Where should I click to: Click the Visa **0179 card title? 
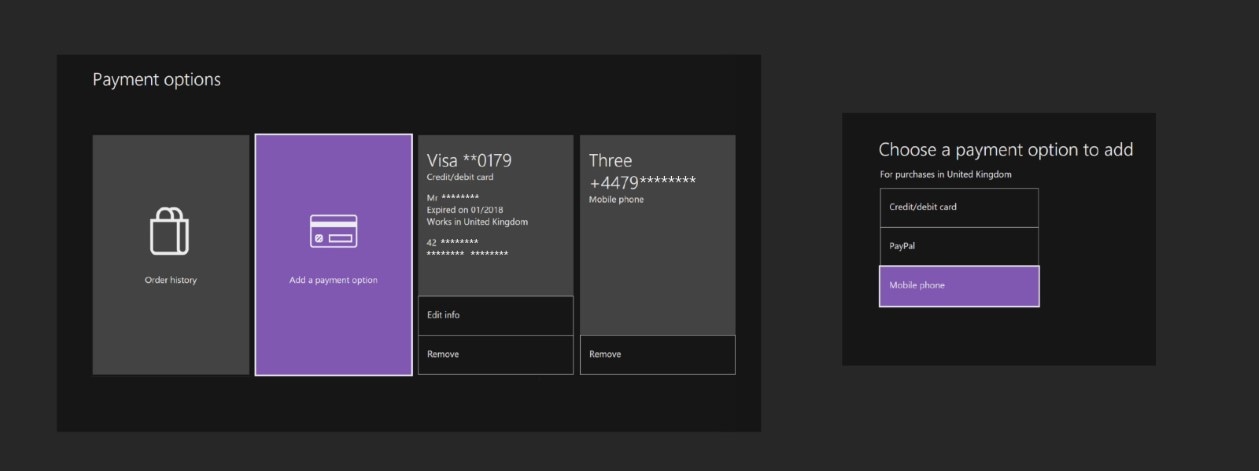pyautogui.click(x=469, y=160)
